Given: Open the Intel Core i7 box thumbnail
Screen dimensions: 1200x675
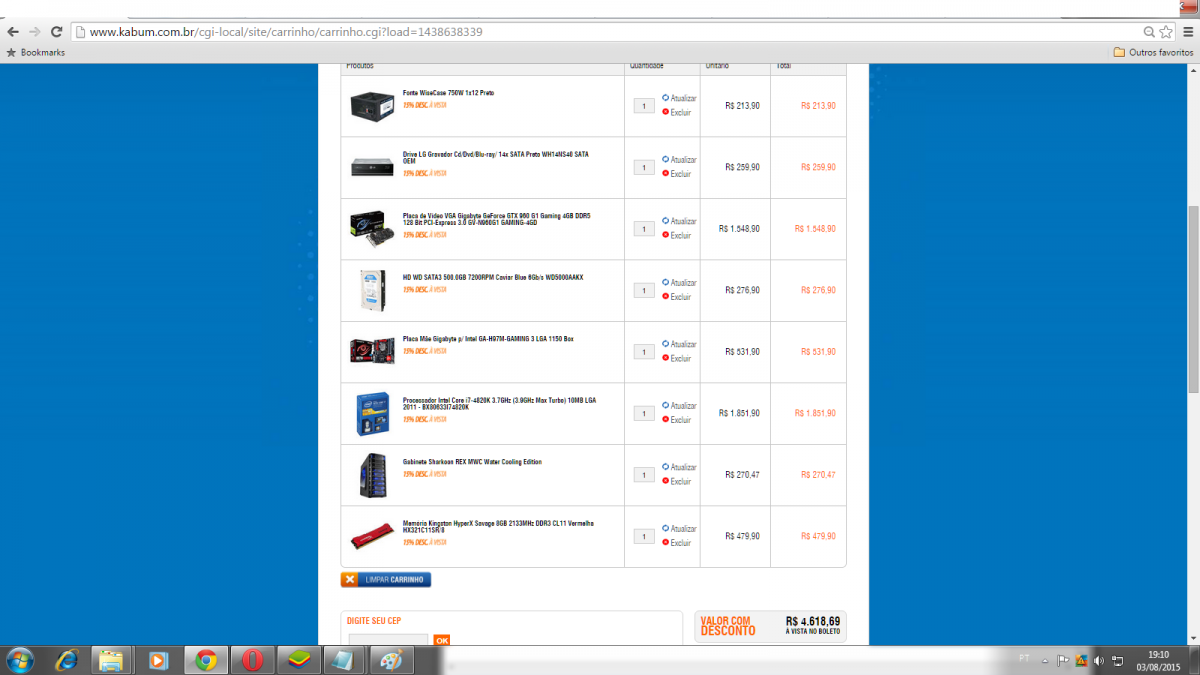Looking at the screenshot, I should (372, 413).
